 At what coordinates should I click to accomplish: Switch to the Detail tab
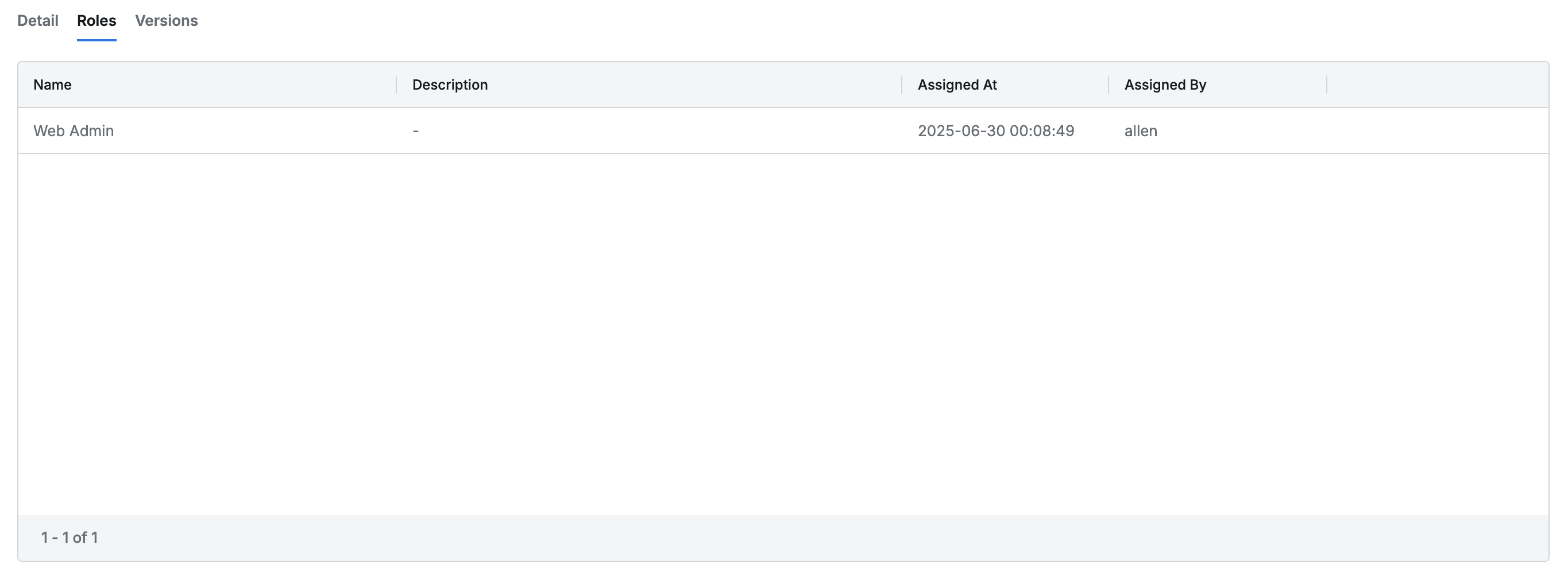click(x=38, y=21)
